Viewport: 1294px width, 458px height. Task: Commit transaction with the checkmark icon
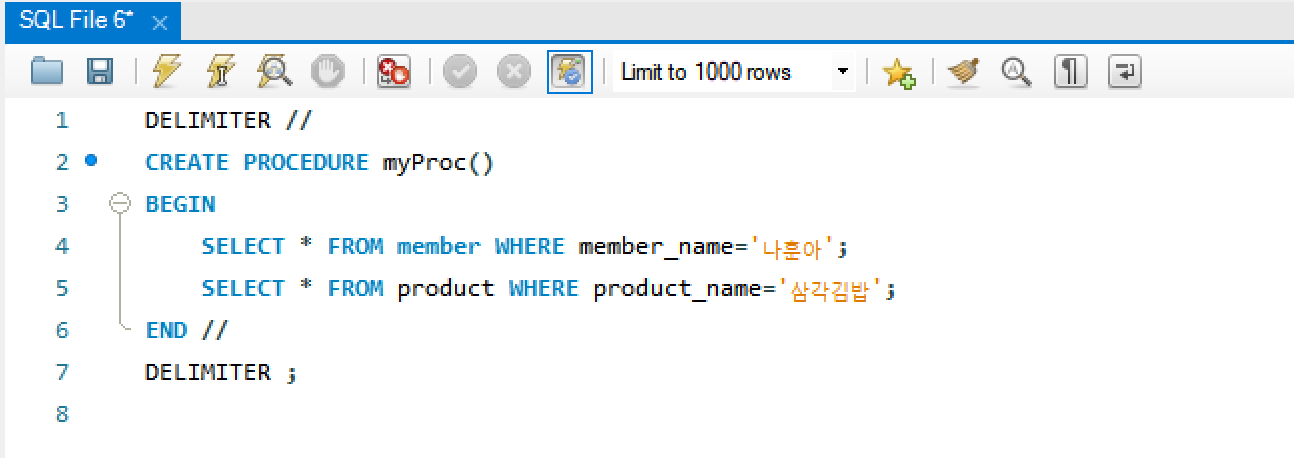click(x=460, y=72)
